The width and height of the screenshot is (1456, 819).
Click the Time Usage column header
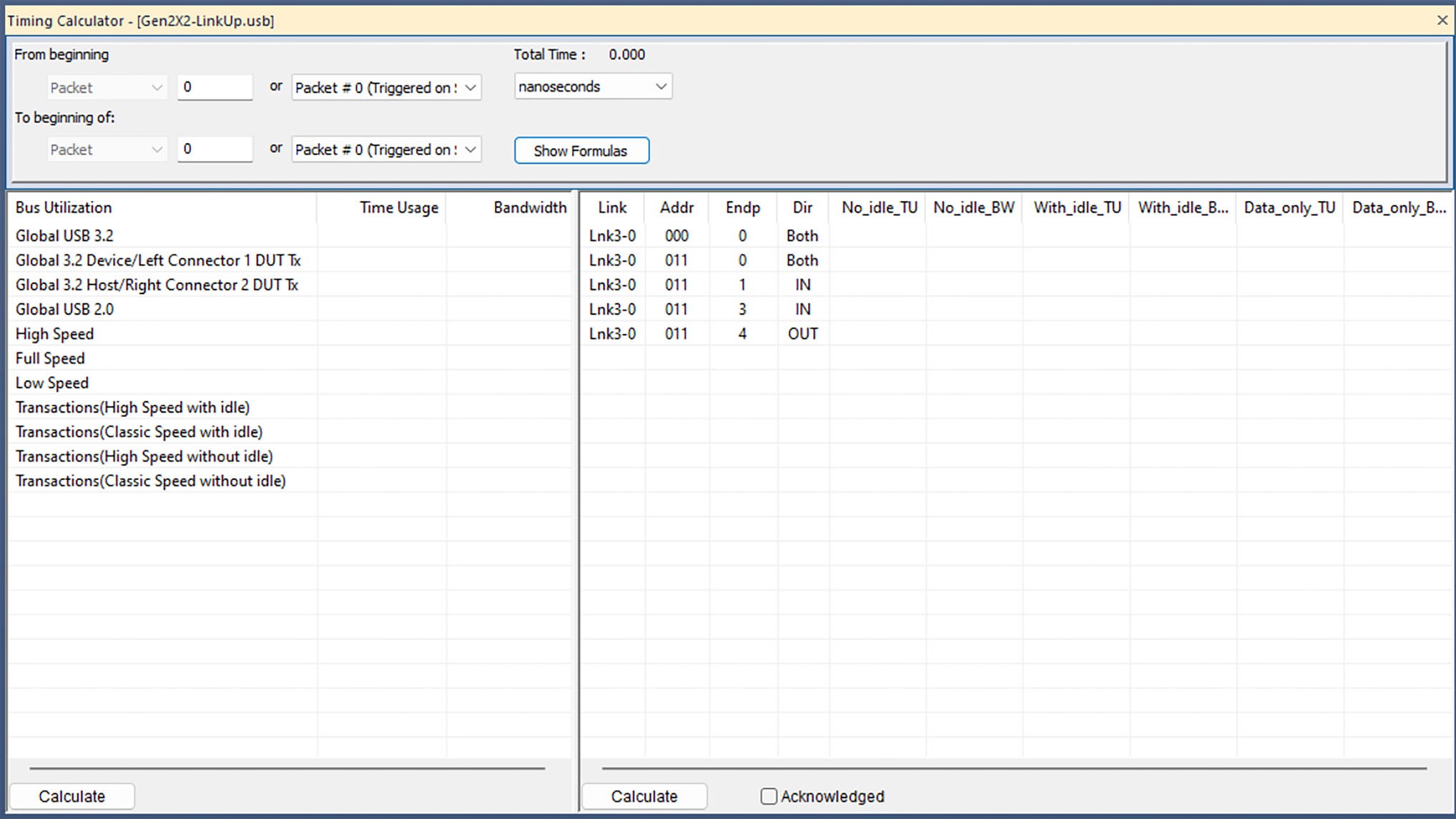(x=398, y=207)
